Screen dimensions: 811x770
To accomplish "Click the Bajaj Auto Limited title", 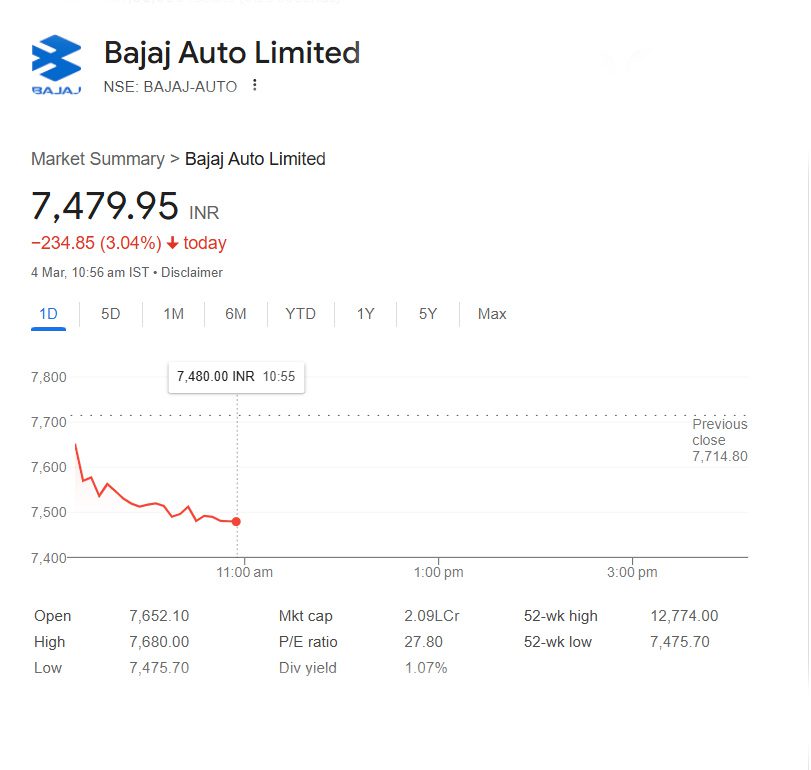I will [x=232, y=53].
